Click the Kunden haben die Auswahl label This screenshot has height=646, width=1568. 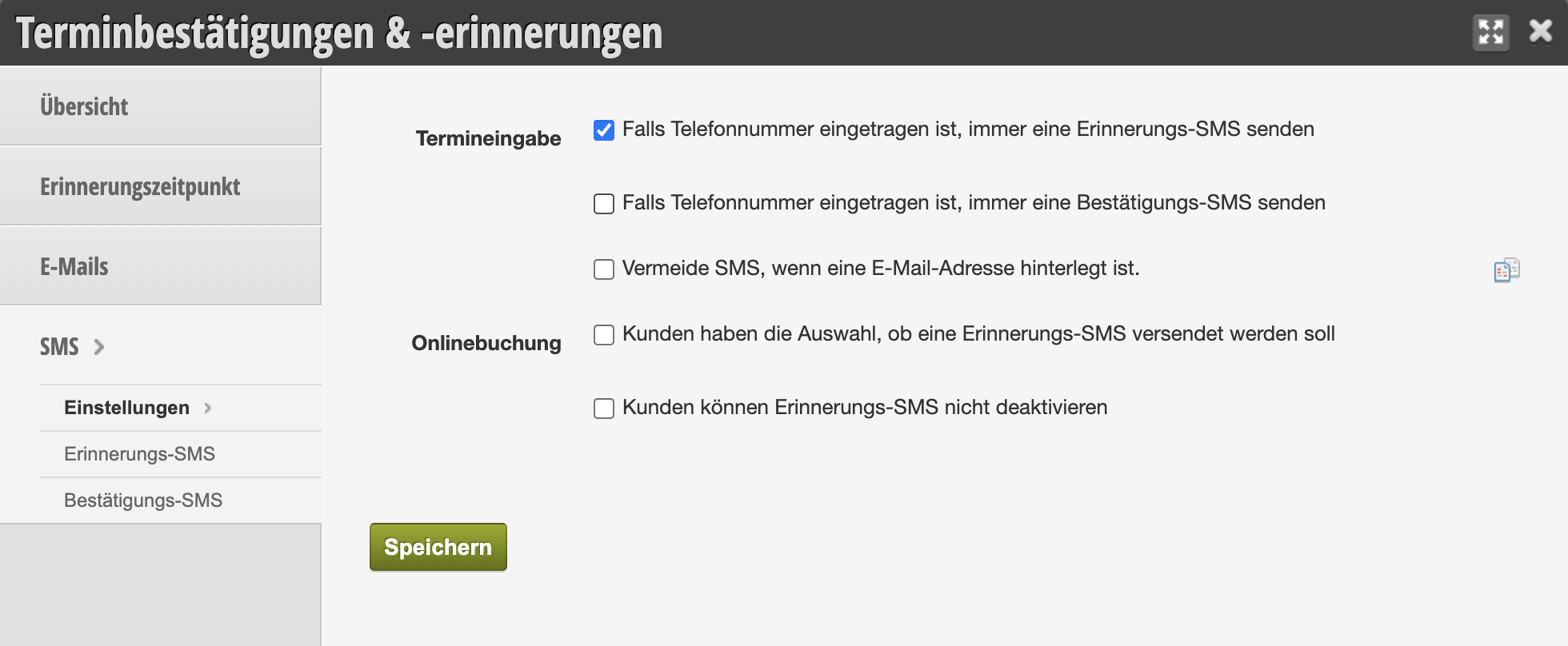[978, 334]
